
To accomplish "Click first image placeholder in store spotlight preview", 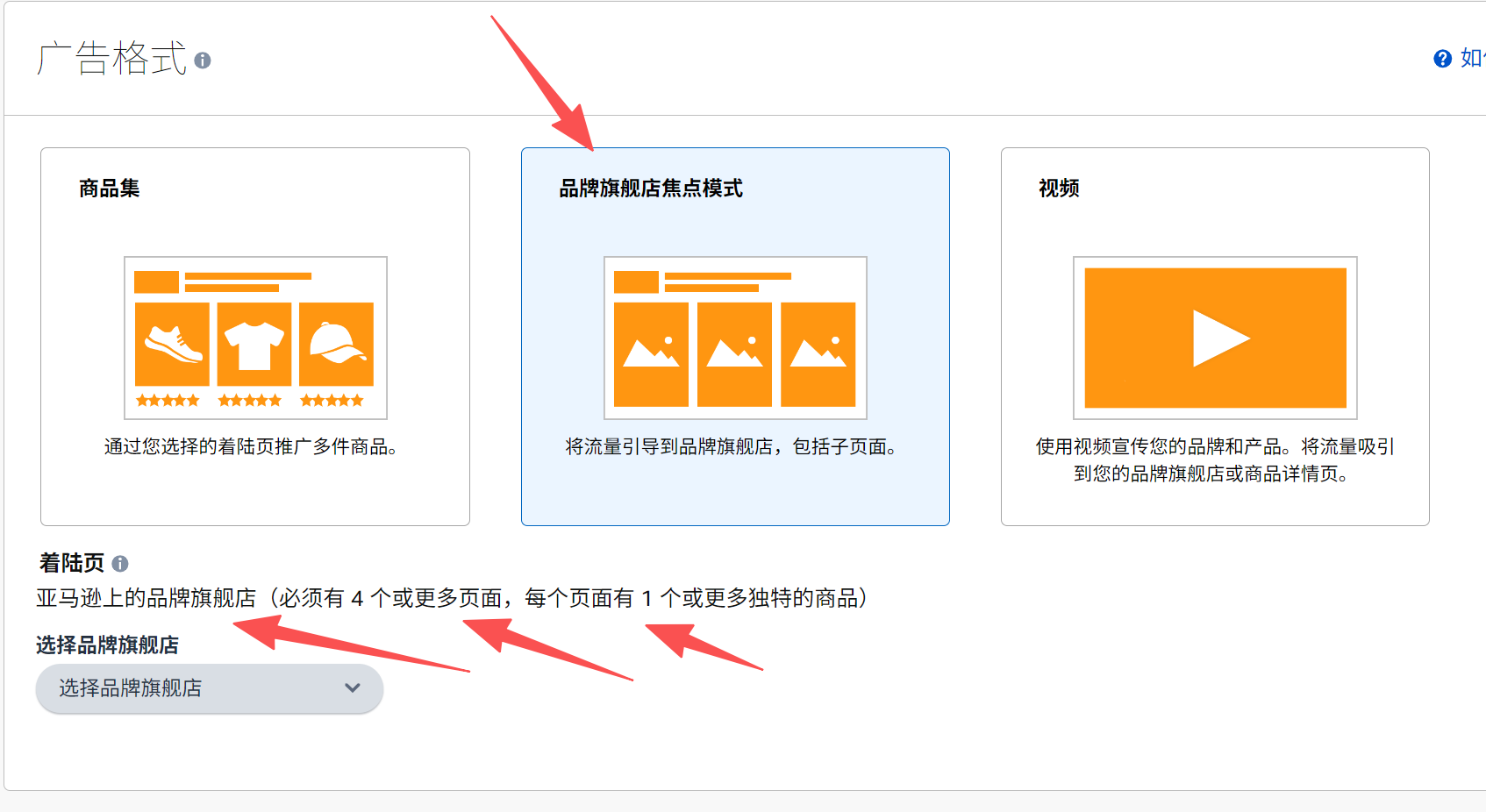I will [x=651, y=354].
